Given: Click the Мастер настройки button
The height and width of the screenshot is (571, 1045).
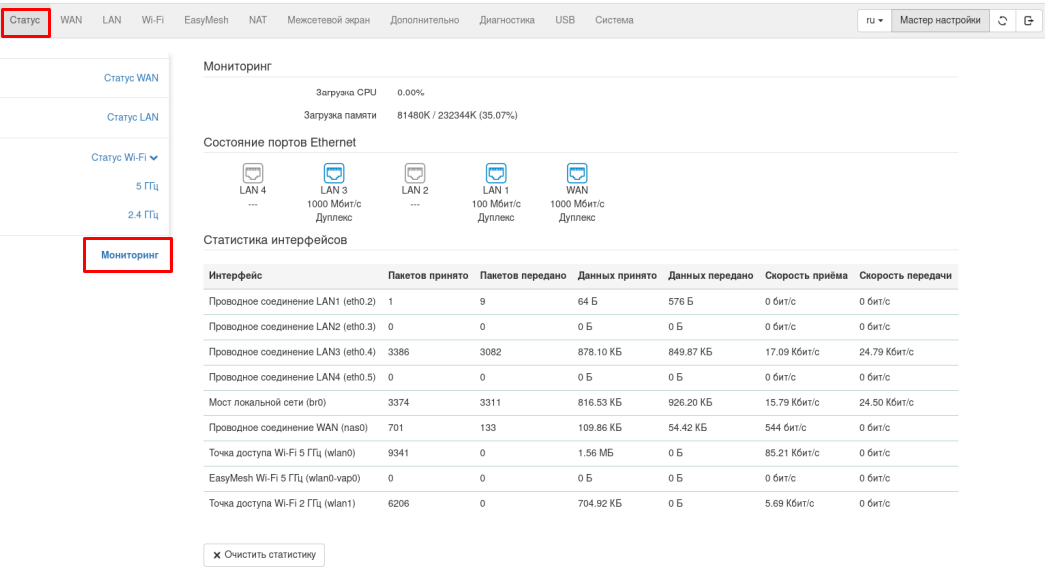Looking at the screenshot, I should point(939,20).
